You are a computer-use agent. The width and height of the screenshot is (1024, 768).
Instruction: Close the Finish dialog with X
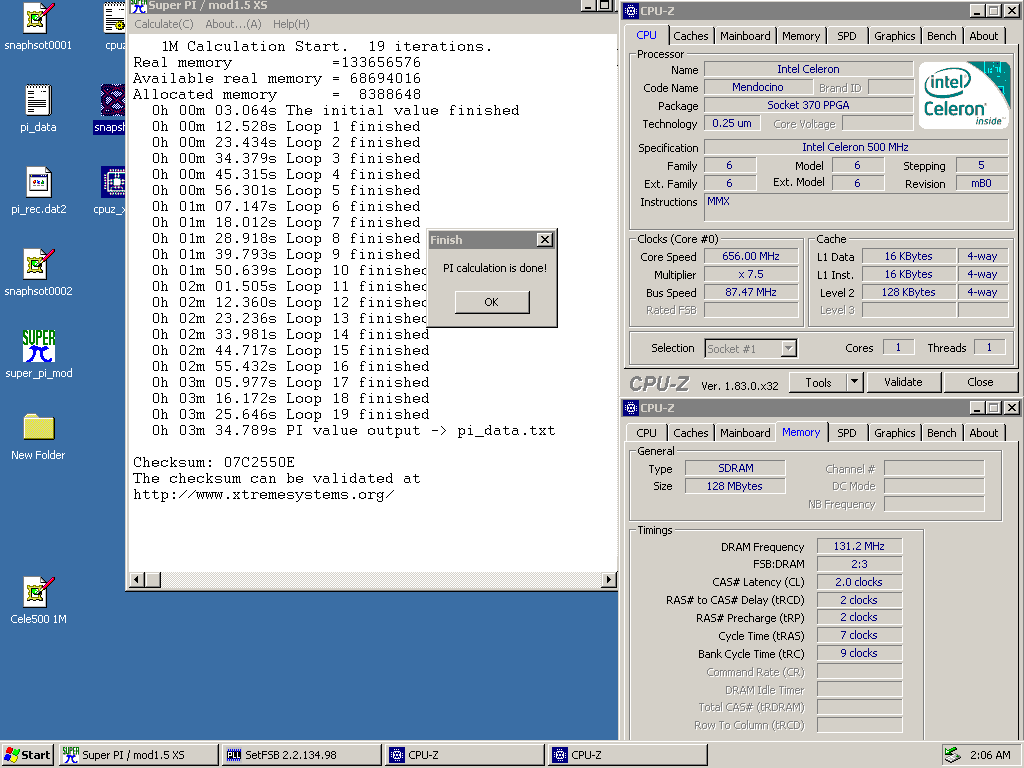pyautogui.click(x=545, y=240)
